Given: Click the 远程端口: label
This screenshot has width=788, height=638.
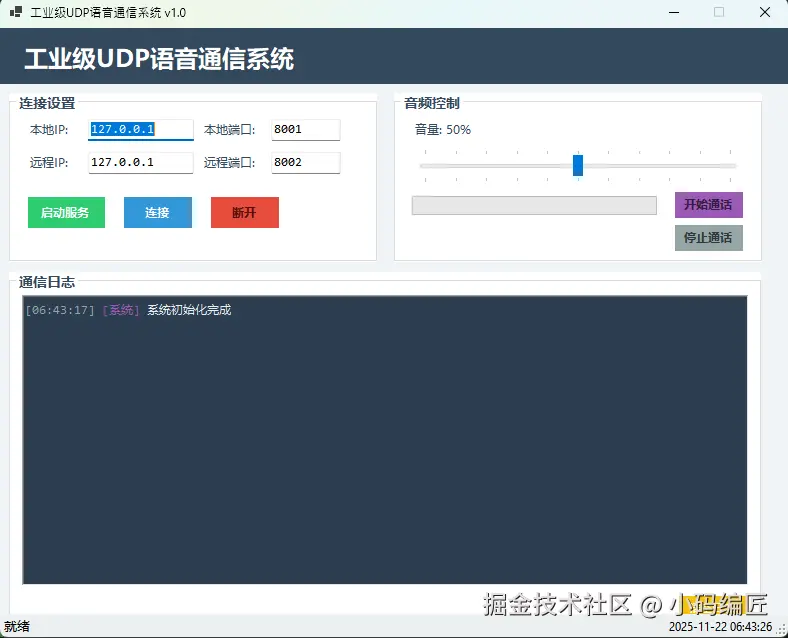Looking at the screenshot, I should tap(229, 163).
